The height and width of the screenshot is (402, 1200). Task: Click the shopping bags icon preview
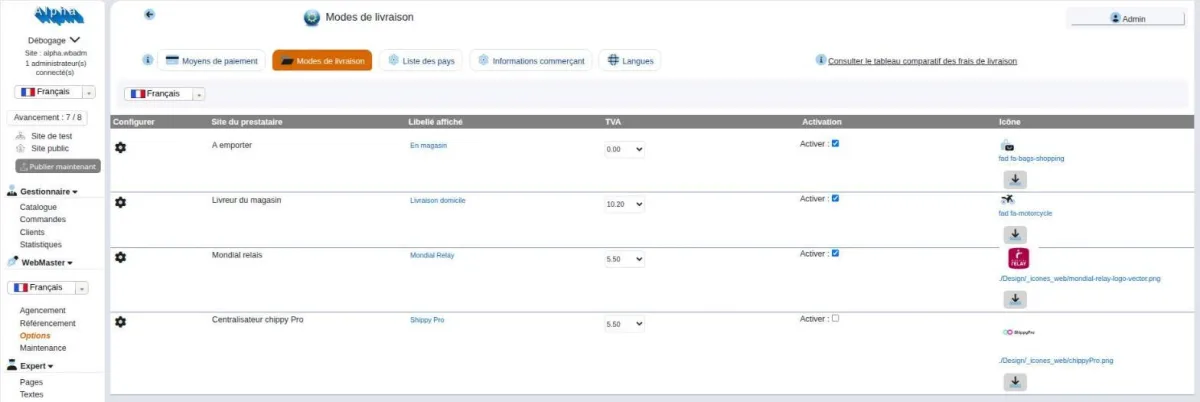point(1007,145)
